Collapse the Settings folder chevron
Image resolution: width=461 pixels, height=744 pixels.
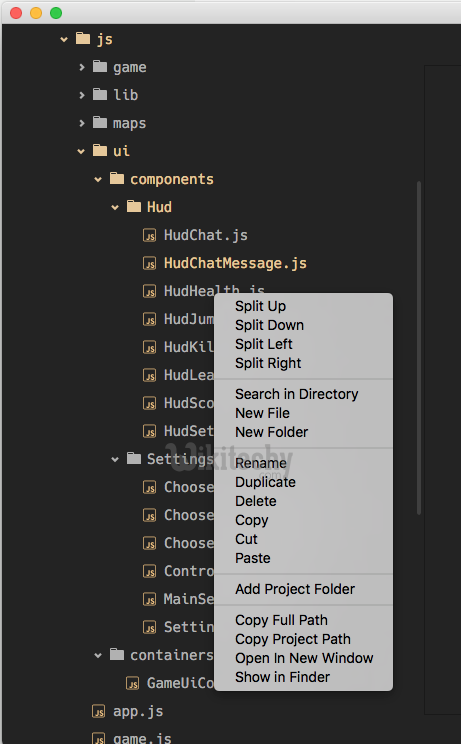115,459
